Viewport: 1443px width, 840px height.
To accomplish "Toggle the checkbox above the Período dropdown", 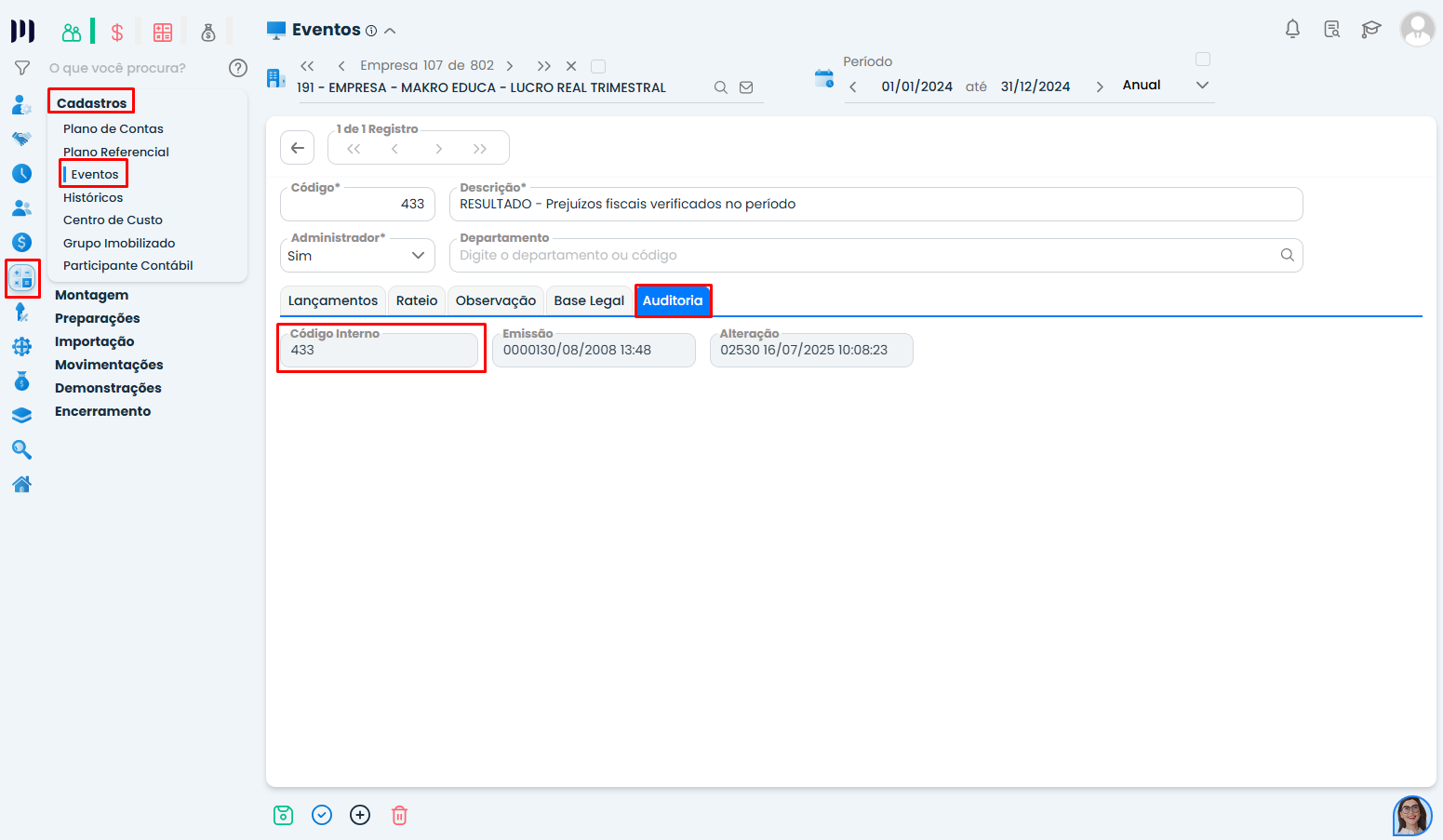I will pyautogui.click(x=1202, y=60).
